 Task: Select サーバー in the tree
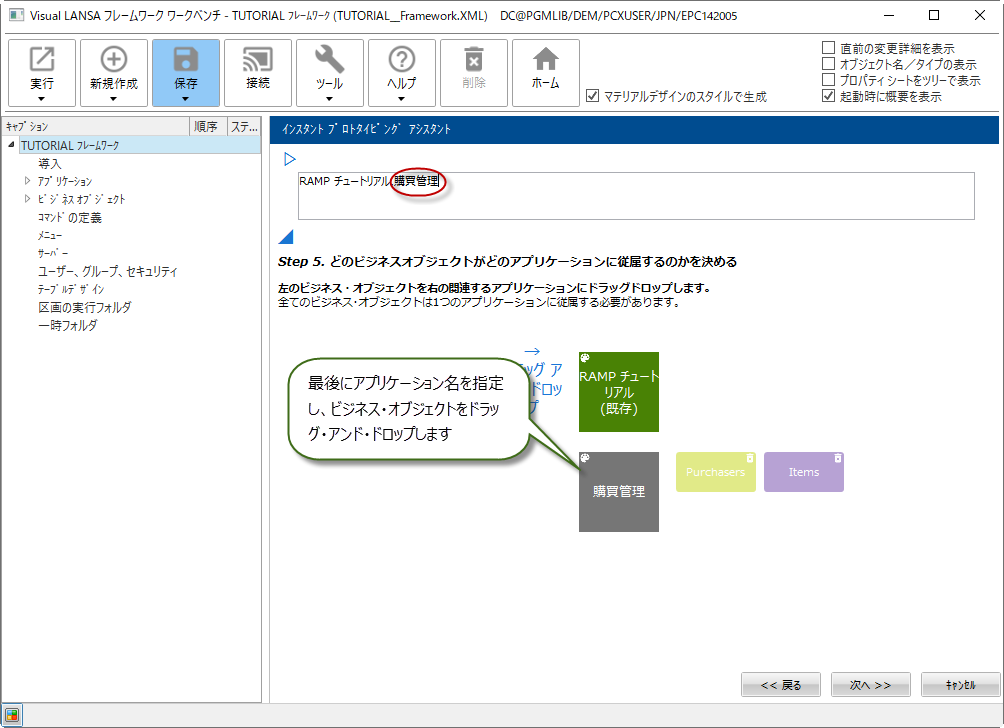click(x=53, y=254)
